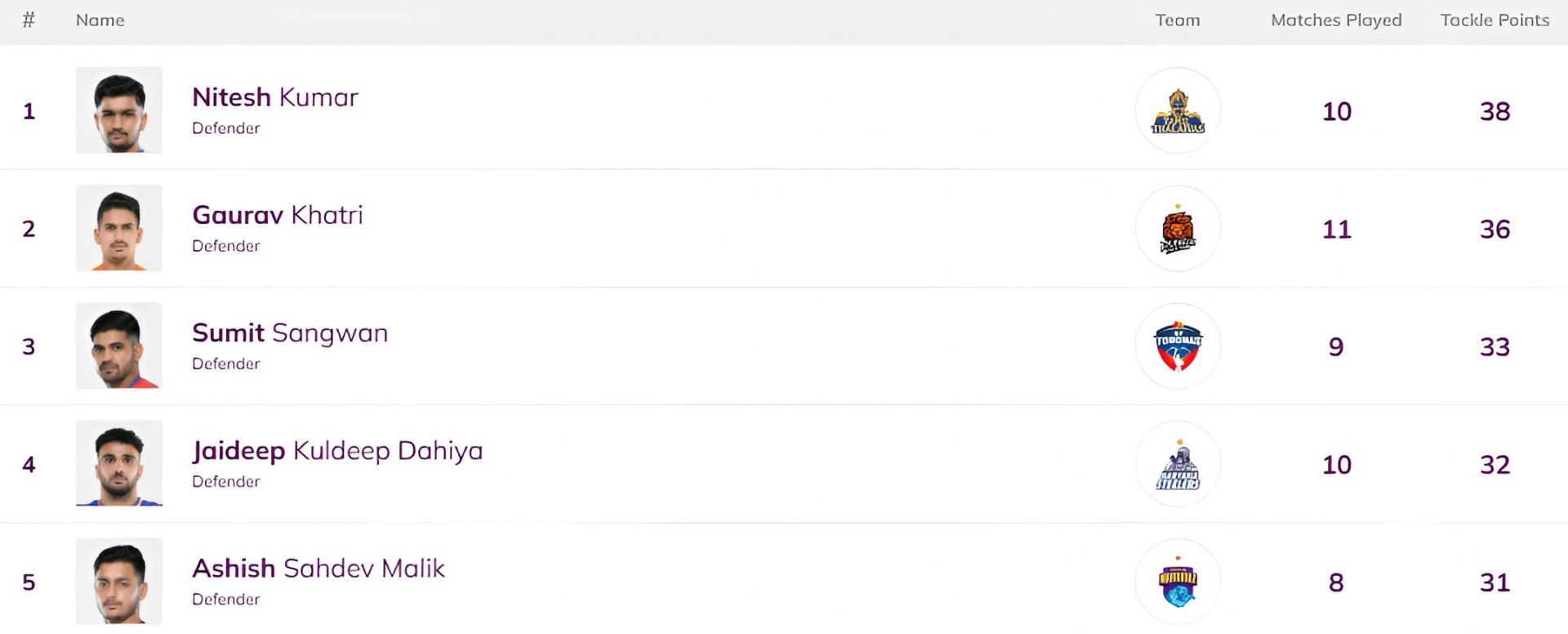The width and height of the screenshot is (1568, 634).
Task: Click the Name column header
Action: pyautogui.click(x=100, y=20)
